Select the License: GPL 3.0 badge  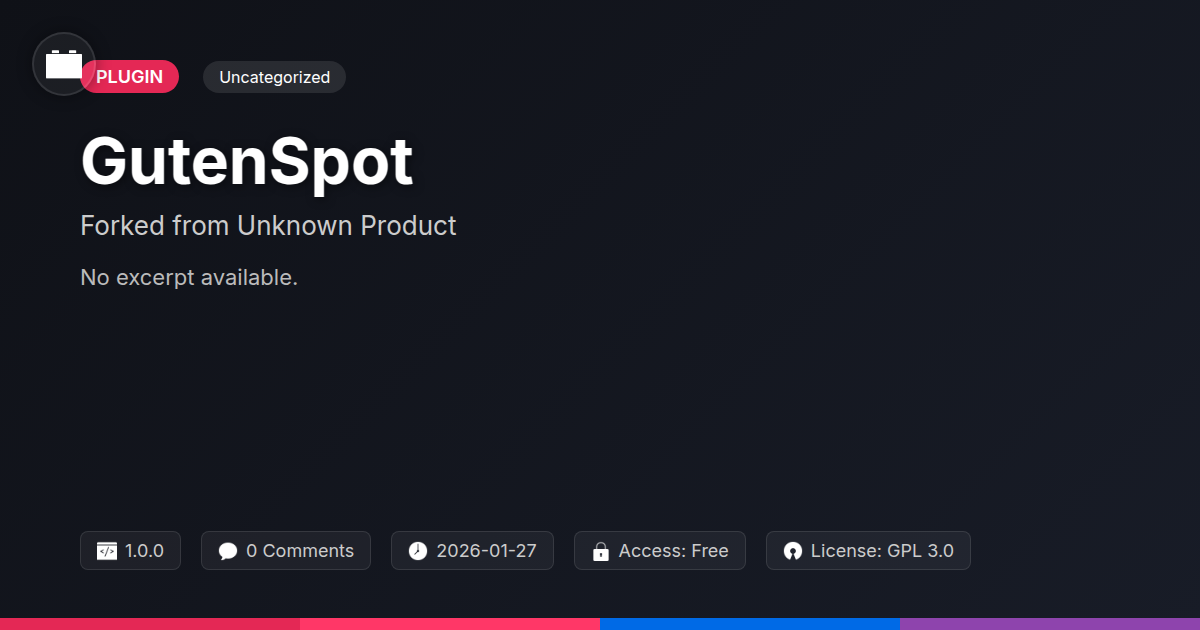pos(868,551)
